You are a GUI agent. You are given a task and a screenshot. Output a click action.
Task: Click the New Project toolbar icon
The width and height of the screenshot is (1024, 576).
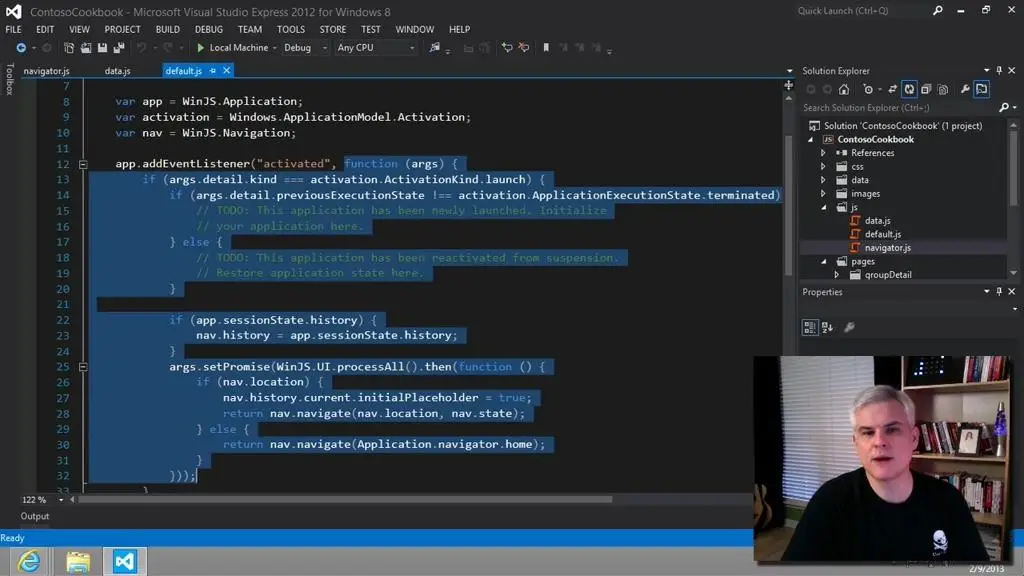tap(69, 48)
